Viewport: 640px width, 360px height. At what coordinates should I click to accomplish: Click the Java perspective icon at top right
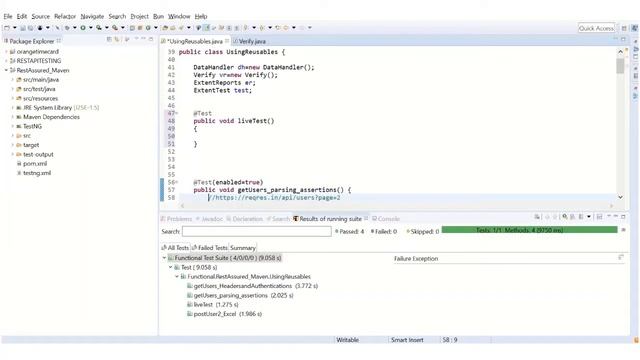pos(634,28)
